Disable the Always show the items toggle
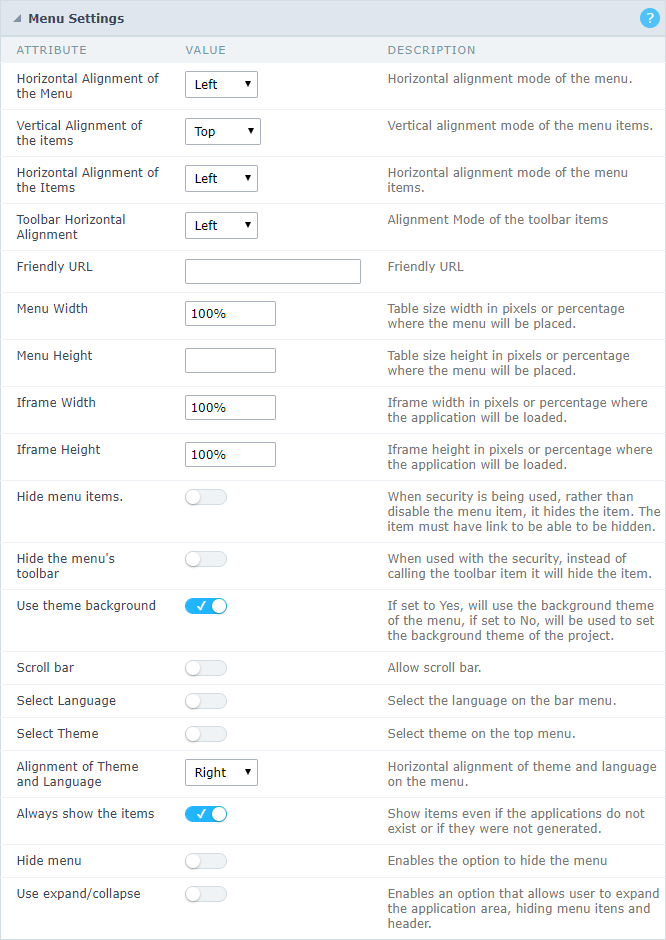Image resolution: width=666 pixels, height=940 pixels. click(x=205, y=813)
